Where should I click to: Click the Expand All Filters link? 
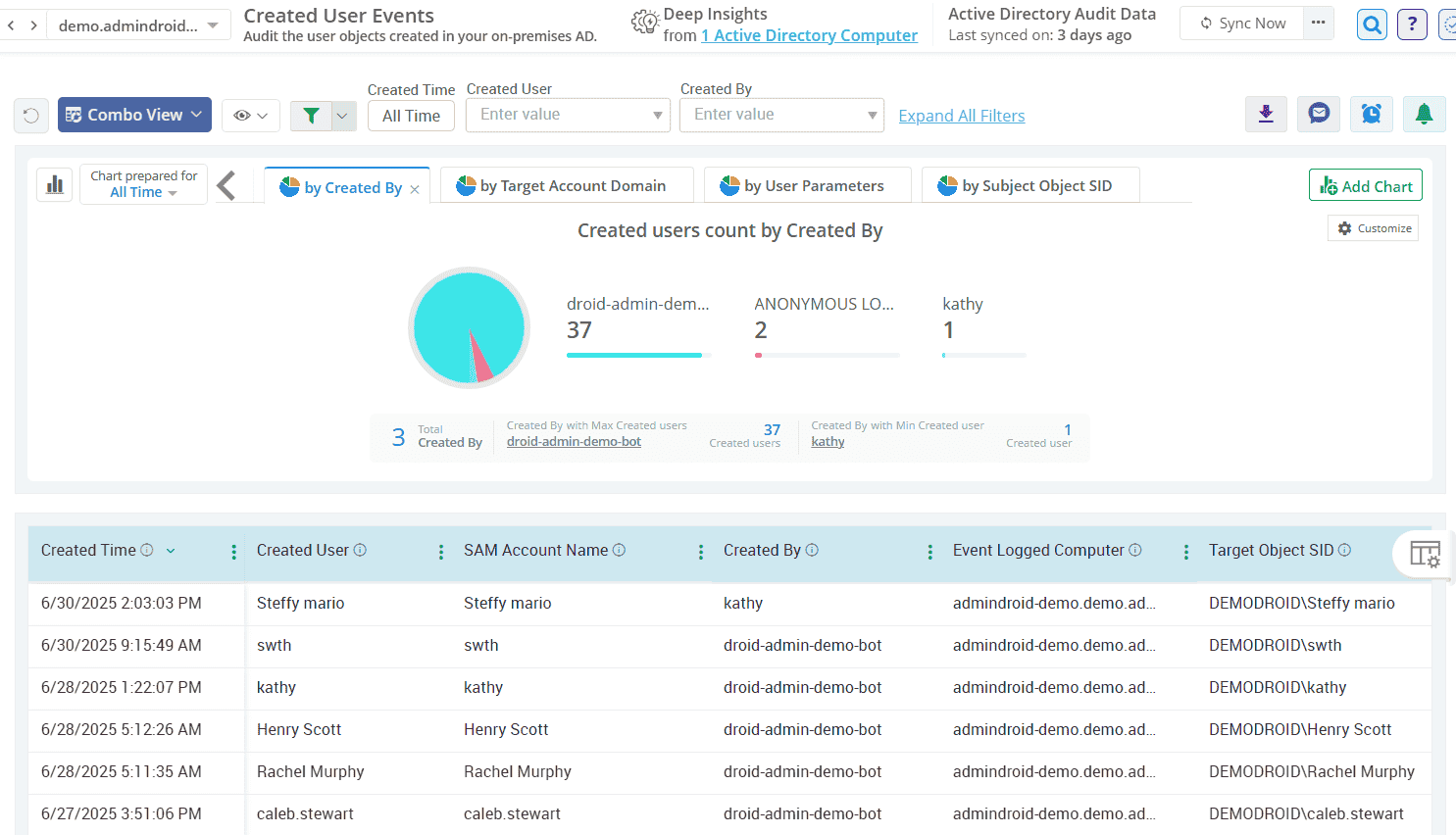pyautogui.click(x=961, y=116)
